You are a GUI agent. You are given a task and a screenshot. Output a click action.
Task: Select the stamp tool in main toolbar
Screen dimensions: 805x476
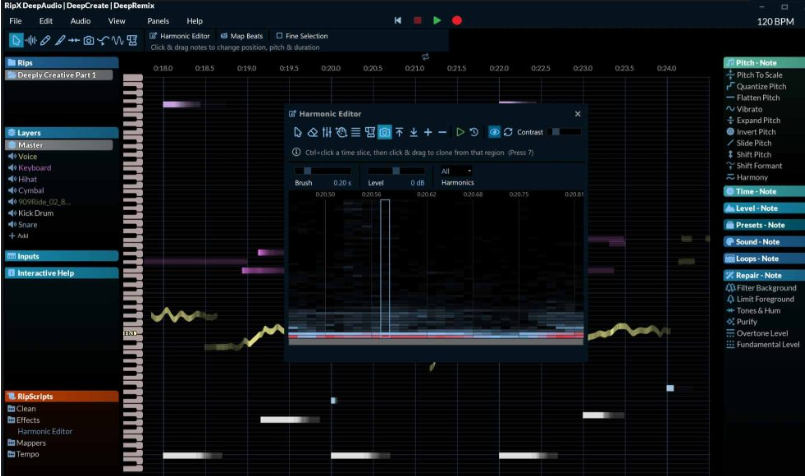click(x=132, y=40)
